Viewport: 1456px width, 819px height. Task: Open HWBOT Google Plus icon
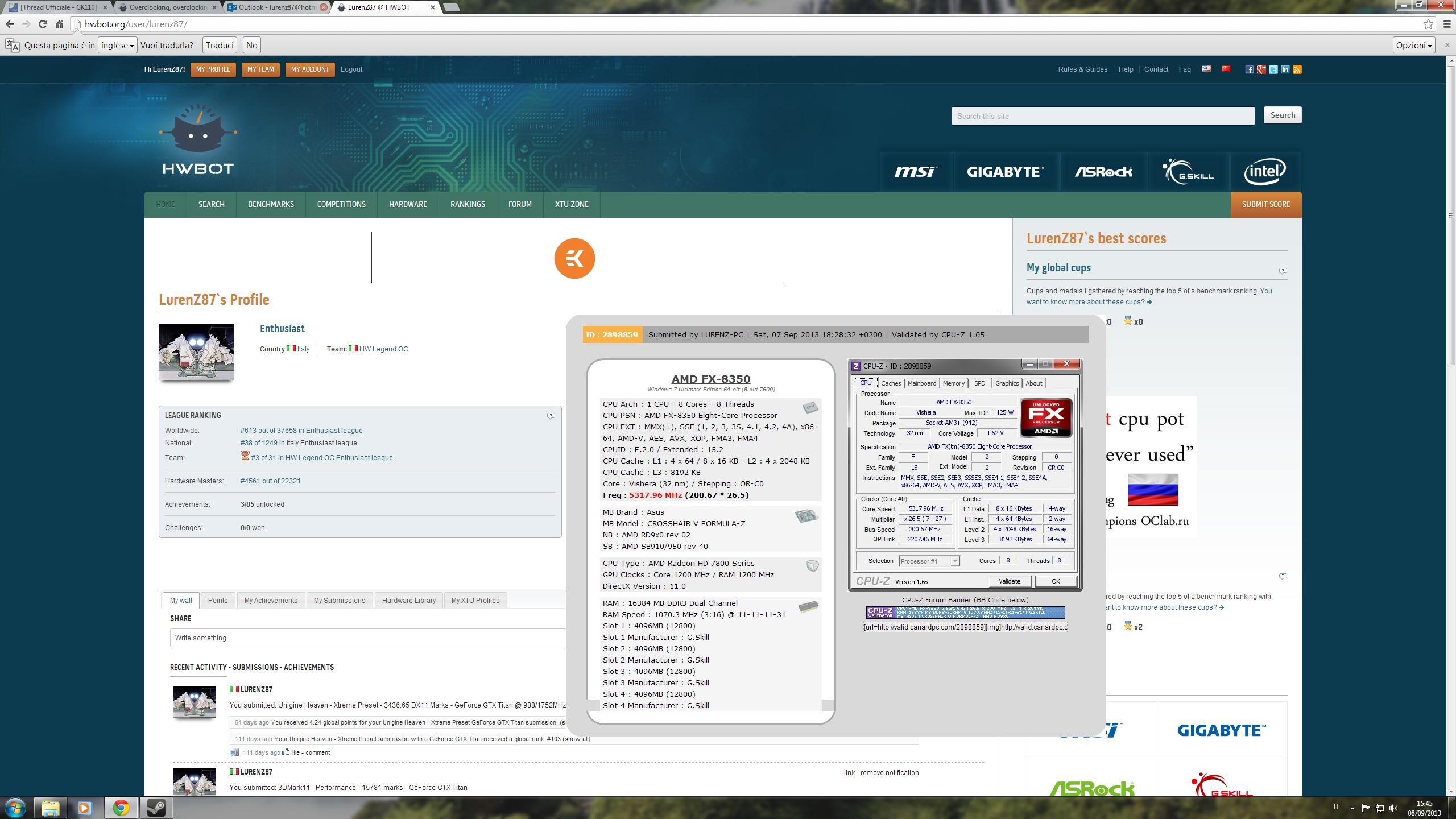(x=1261, y=69)
